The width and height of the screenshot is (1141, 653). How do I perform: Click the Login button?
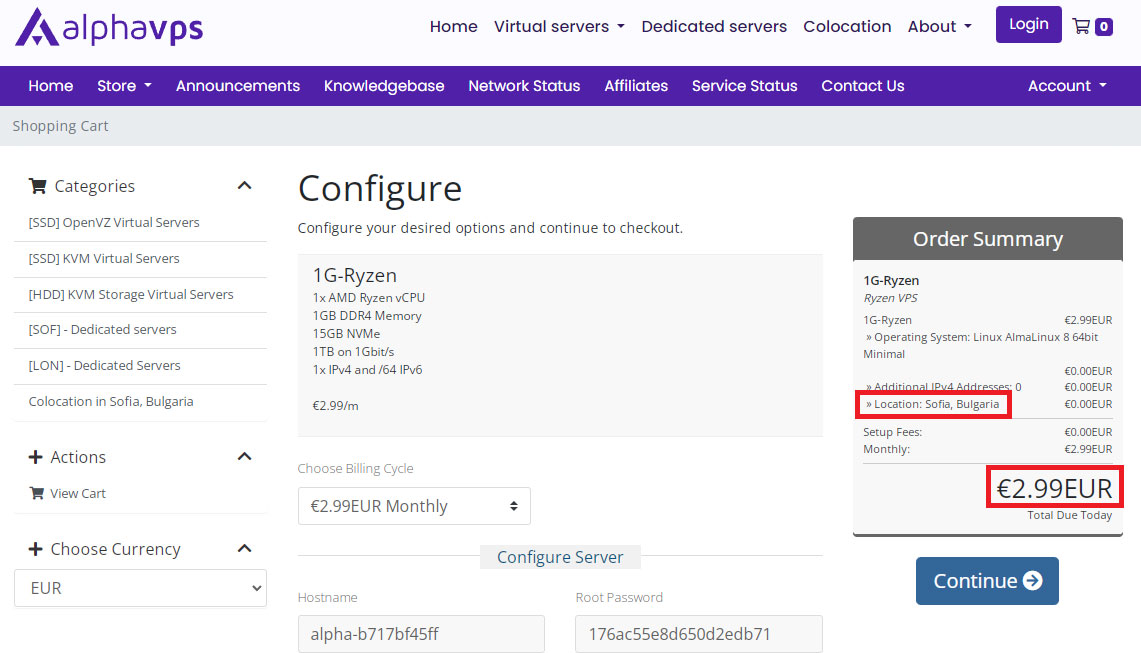(x=1028, y=24)
